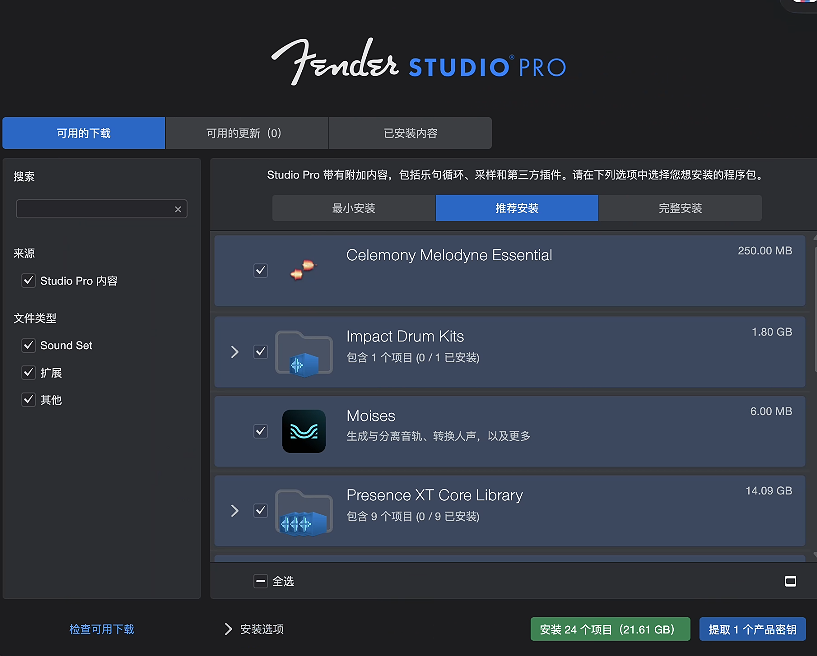Uncheck Celemony Melodyne Essential checkbox
The height and width of the screenshot is (656, 817).
point(260,270)
